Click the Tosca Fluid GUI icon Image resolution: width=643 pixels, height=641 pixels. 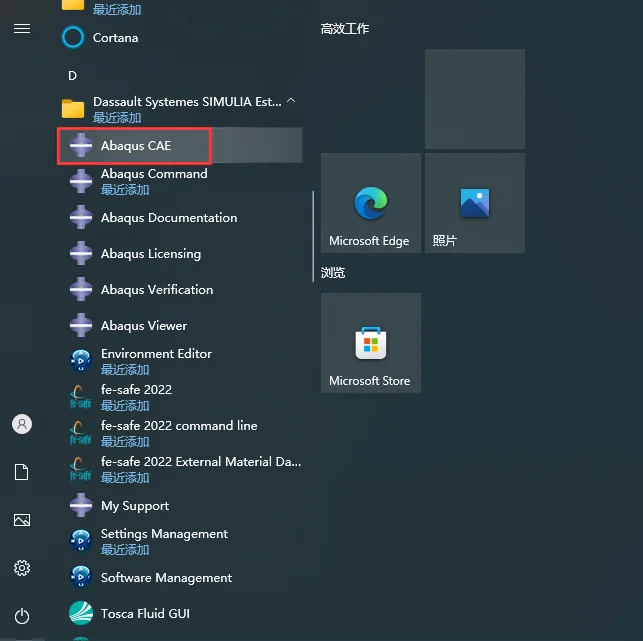[81, 614]
